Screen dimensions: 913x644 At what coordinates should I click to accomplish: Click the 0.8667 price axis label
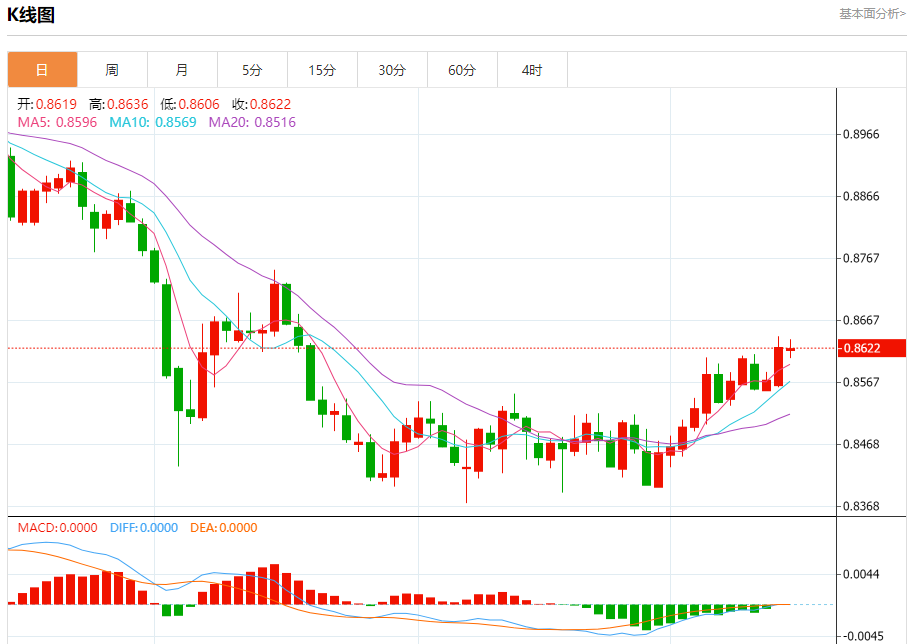tap(861, 320)
